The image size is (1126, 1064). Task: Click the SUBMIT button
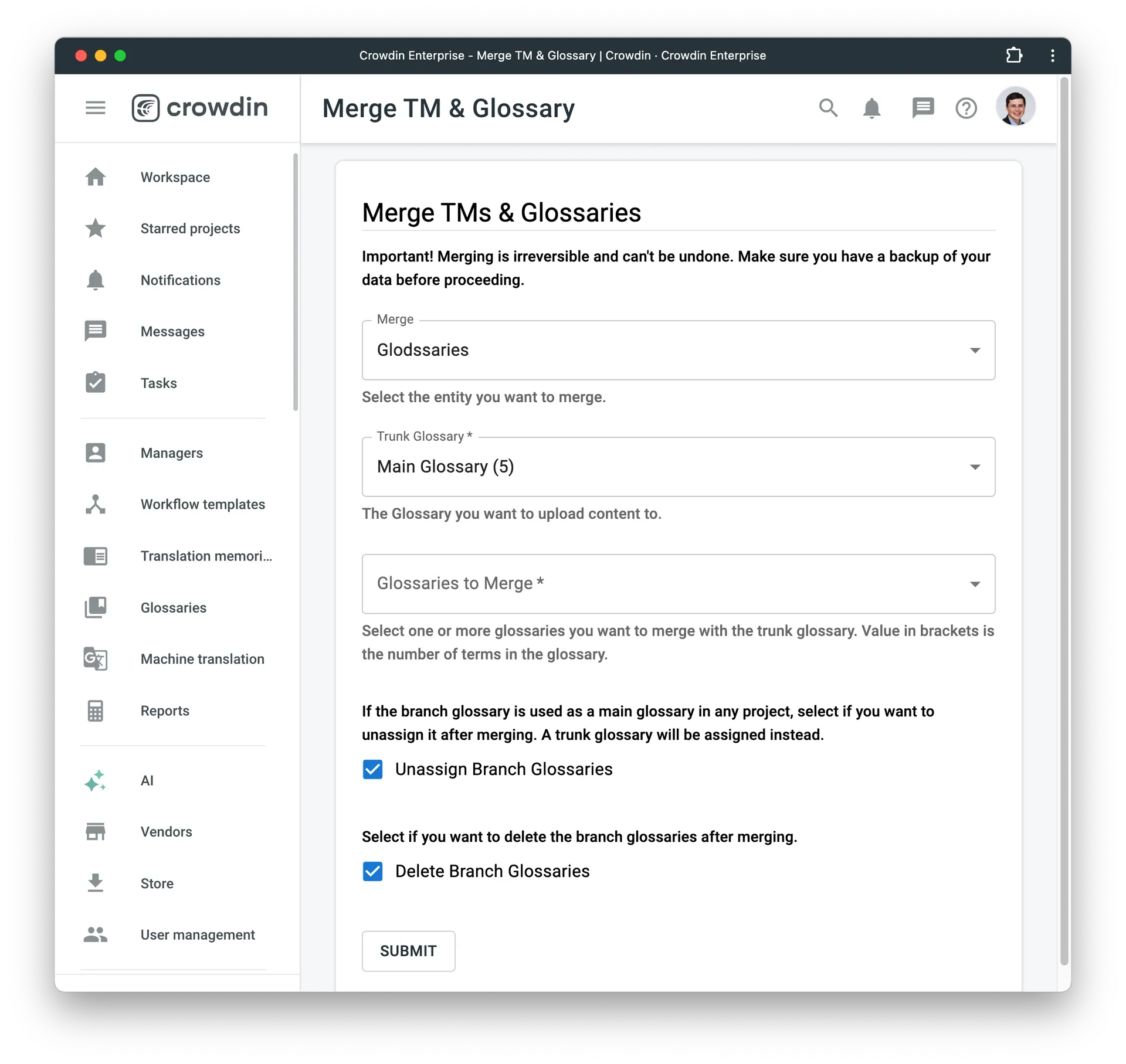[408, 951]
